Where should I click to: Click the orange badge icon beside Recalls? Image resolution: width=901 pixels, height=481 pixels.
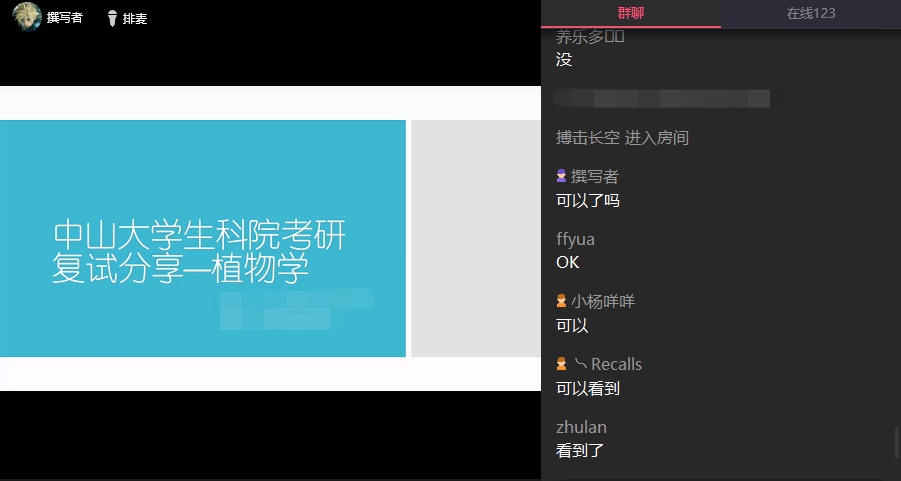pyautogui.click(x=562, y=364)
